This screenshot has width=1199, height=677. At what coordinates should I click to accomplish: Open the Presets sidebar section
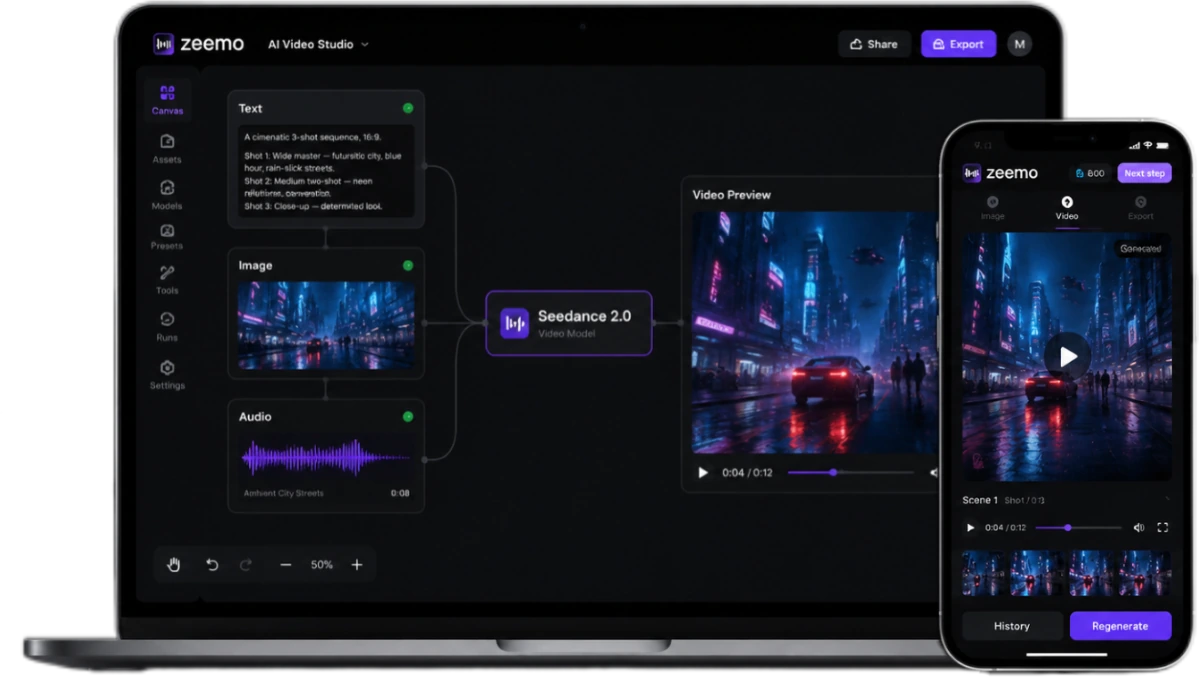(167, 236)
